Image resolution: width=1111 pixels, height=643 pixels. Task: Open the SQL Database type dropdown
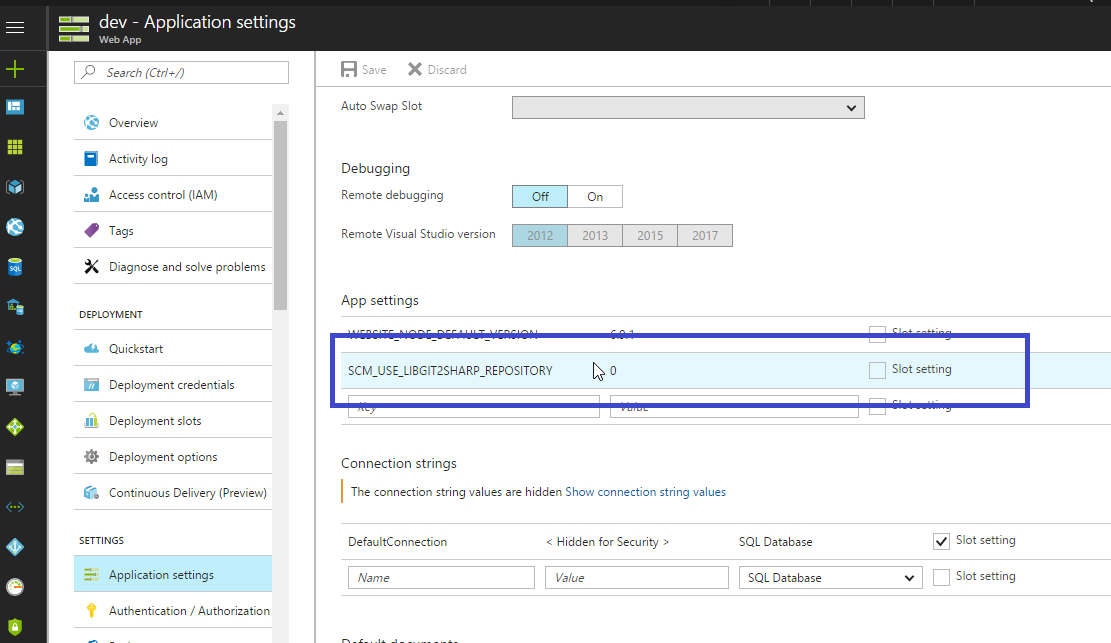point(830,578)
